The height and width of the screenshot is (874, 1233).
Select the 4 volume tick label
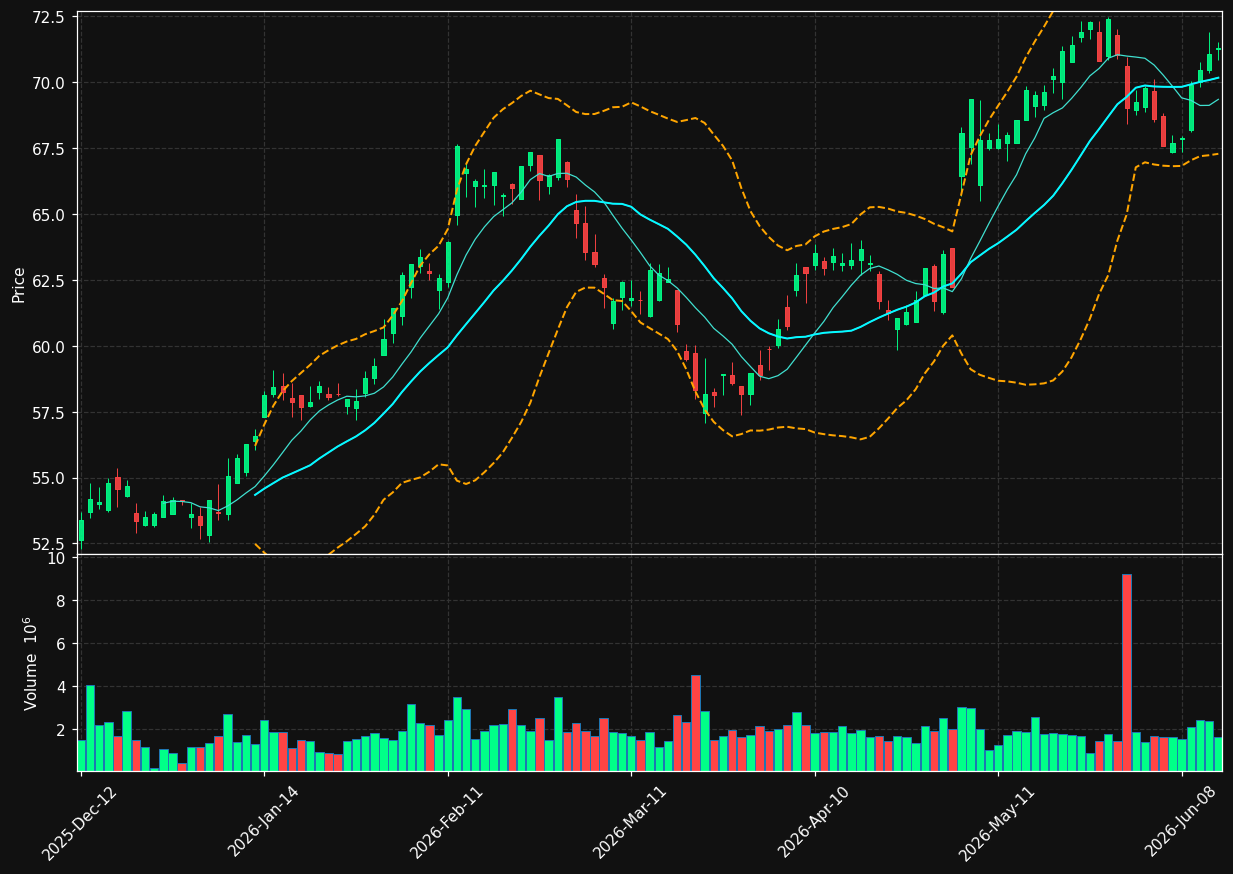coord(61,687)
